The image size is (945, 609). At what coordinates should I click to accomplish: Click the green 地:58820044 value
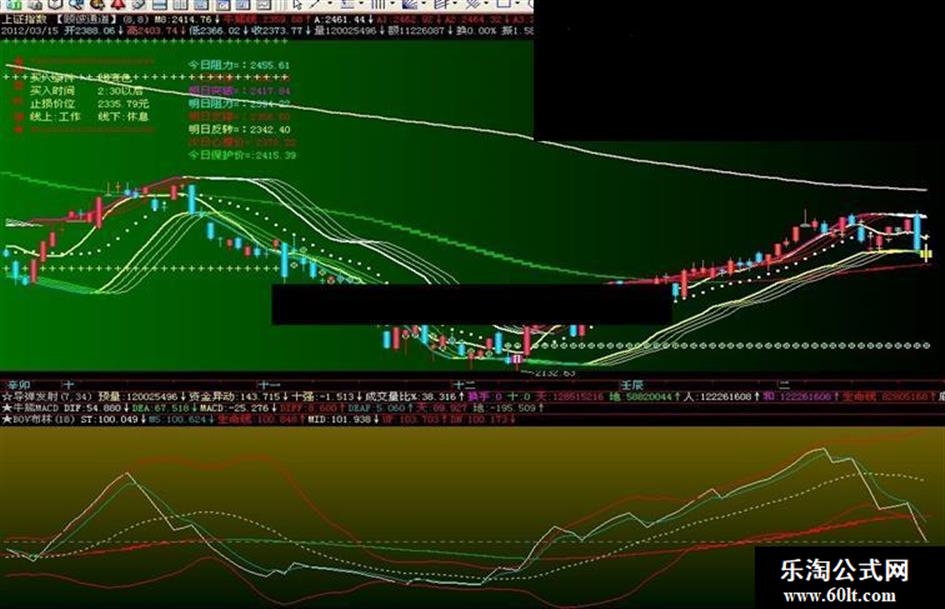pos(641,396)
